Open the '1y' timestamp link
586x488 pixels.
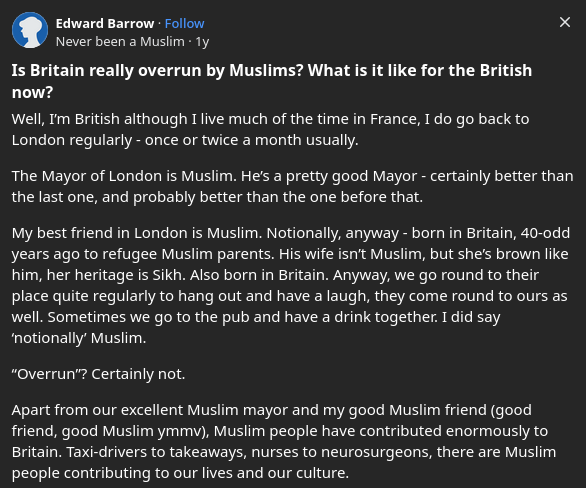[202, 41]
